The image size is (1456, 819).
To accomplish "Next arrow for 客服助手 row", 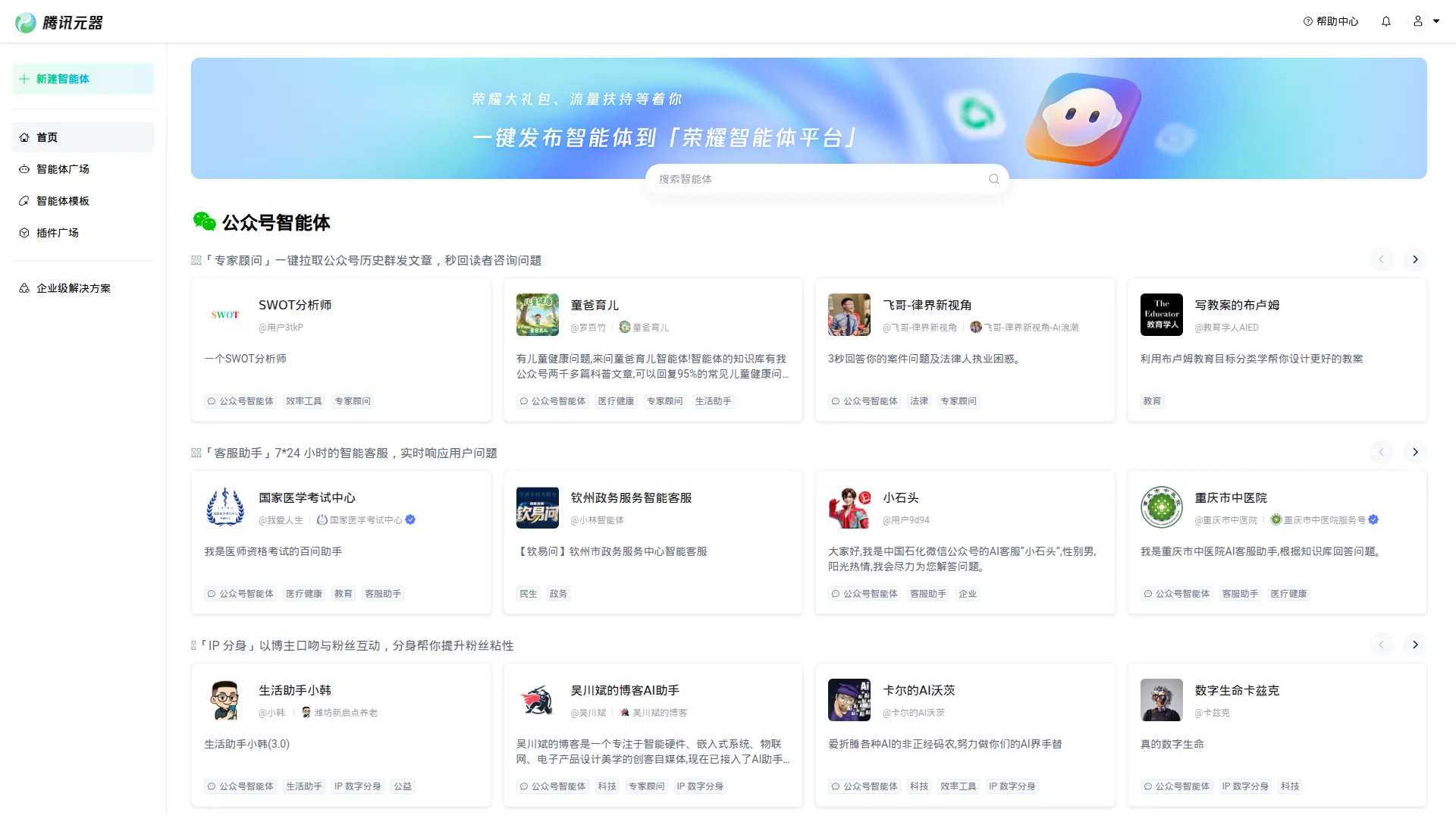I will tap(1415, 452).
